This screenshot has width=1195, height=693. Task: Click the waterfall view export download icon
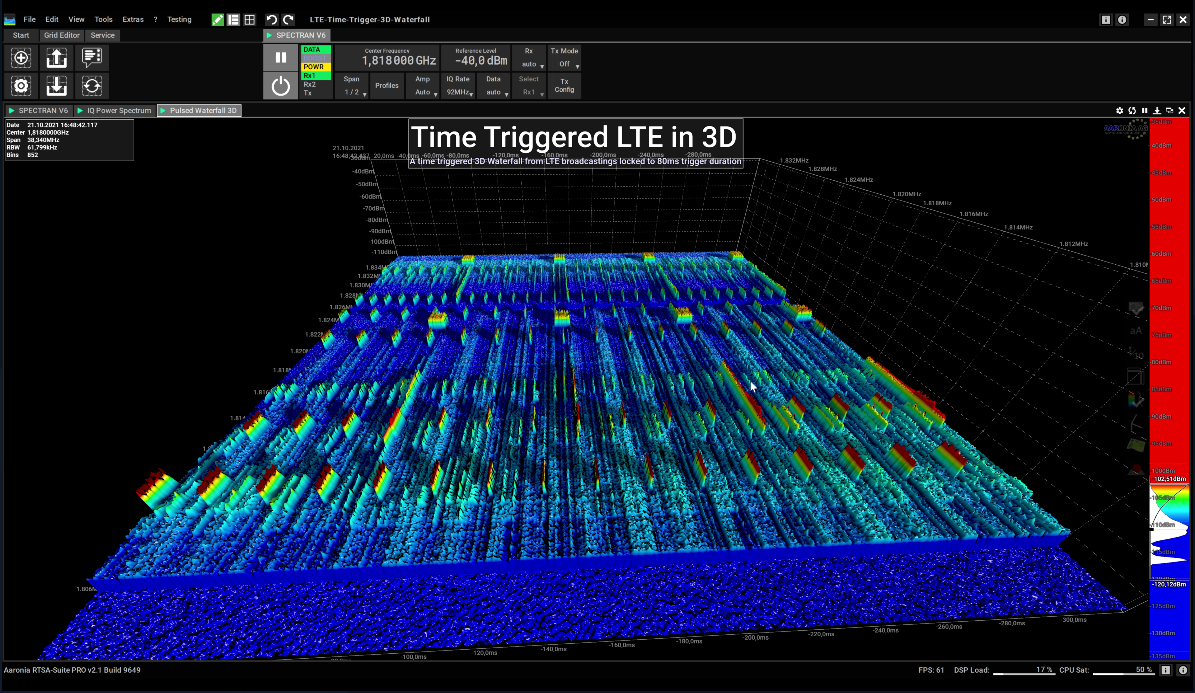point(1157,111)
